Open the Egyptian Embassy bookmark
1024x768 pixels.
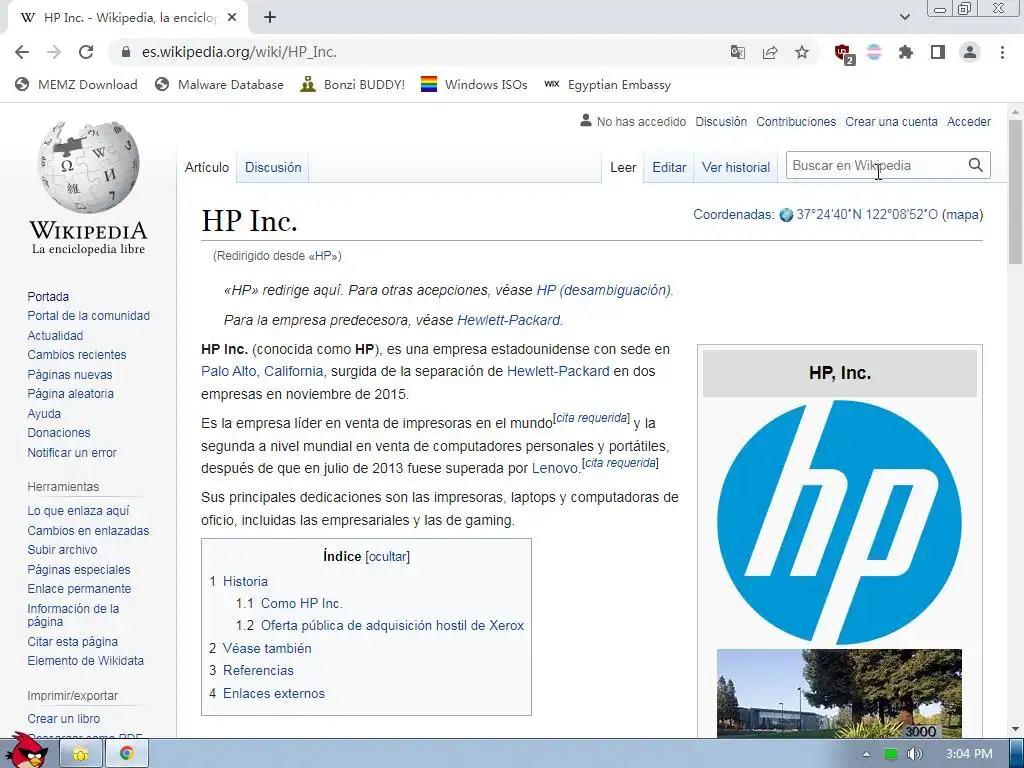click(x=607, y=85)
